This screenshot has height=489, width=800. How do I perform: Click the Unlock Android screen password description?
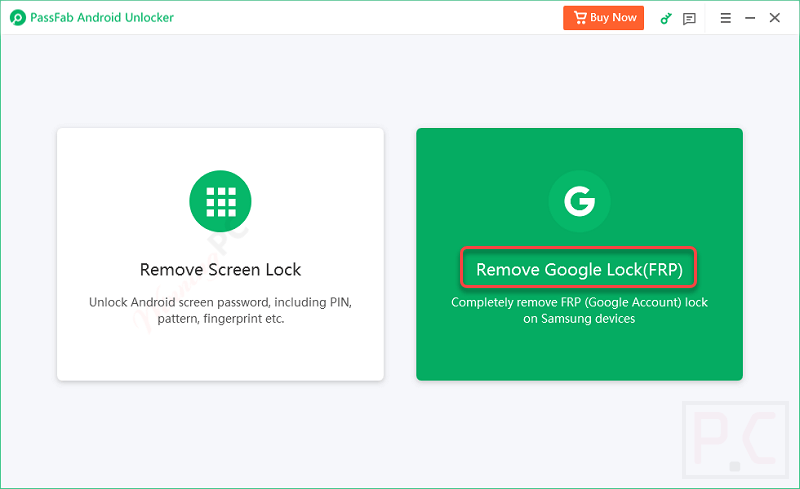coord(220,310)
